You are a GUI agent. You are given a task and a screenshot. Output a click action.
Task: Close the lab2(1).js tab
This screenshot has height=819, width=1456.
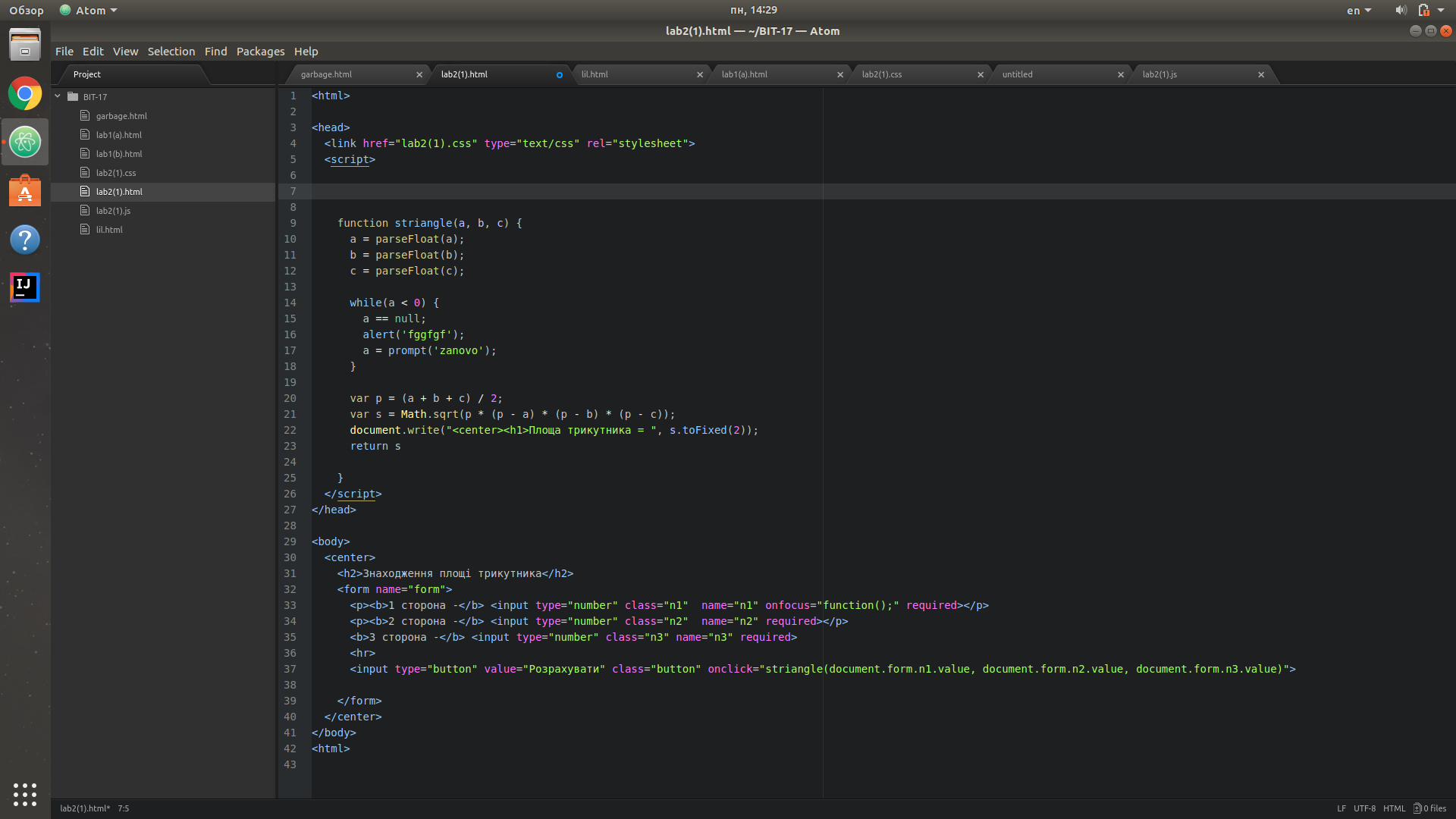click(1261, 74)
